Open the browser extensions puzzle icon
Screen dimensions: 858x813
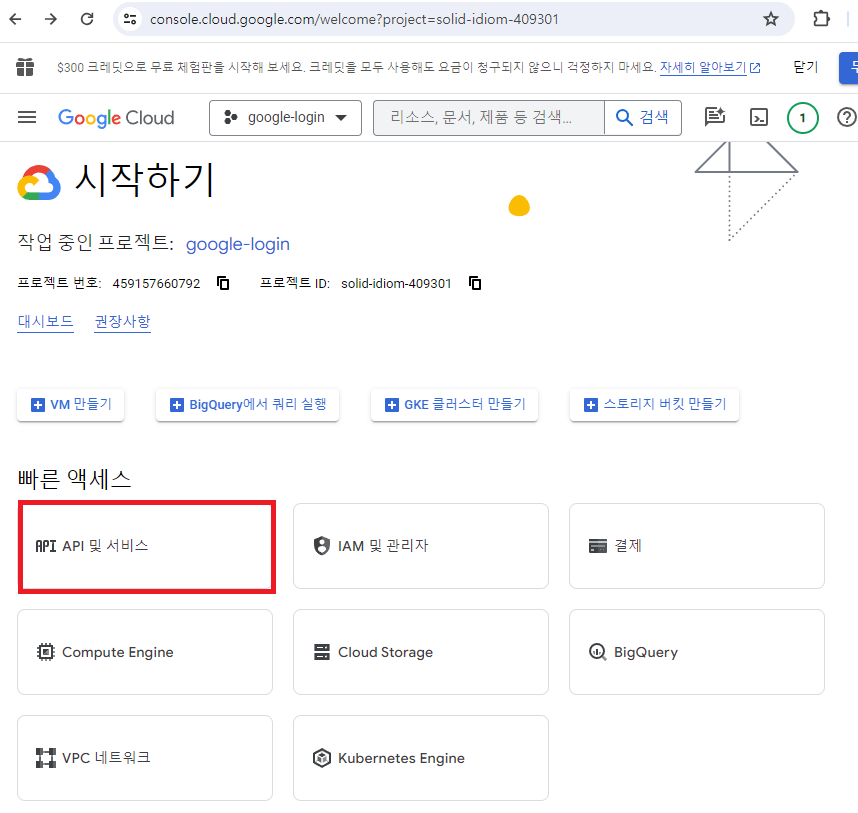pos(821,19)
